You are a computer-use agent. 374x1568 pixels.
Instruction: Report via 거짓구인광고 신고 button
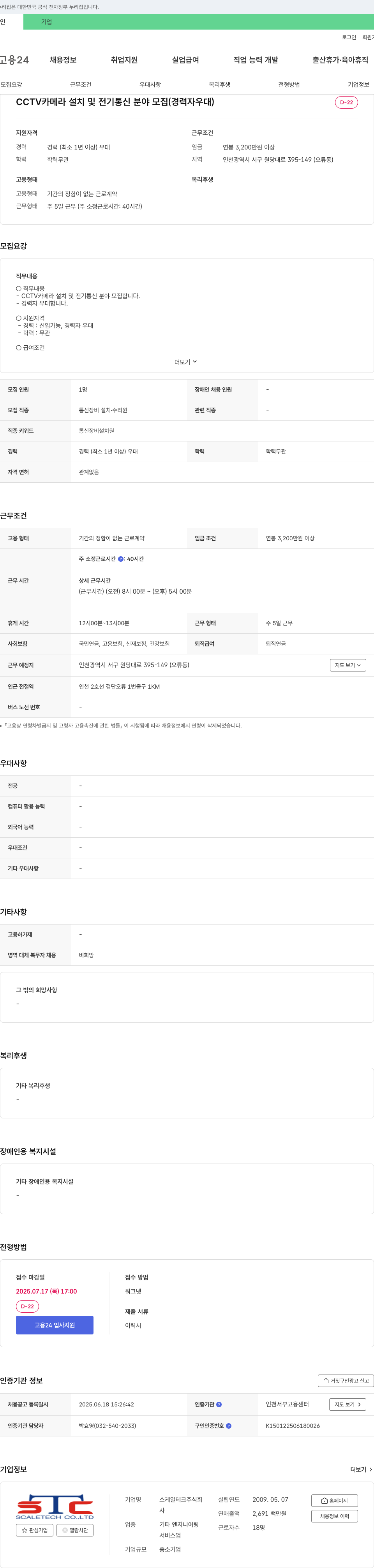[346, 1380]
